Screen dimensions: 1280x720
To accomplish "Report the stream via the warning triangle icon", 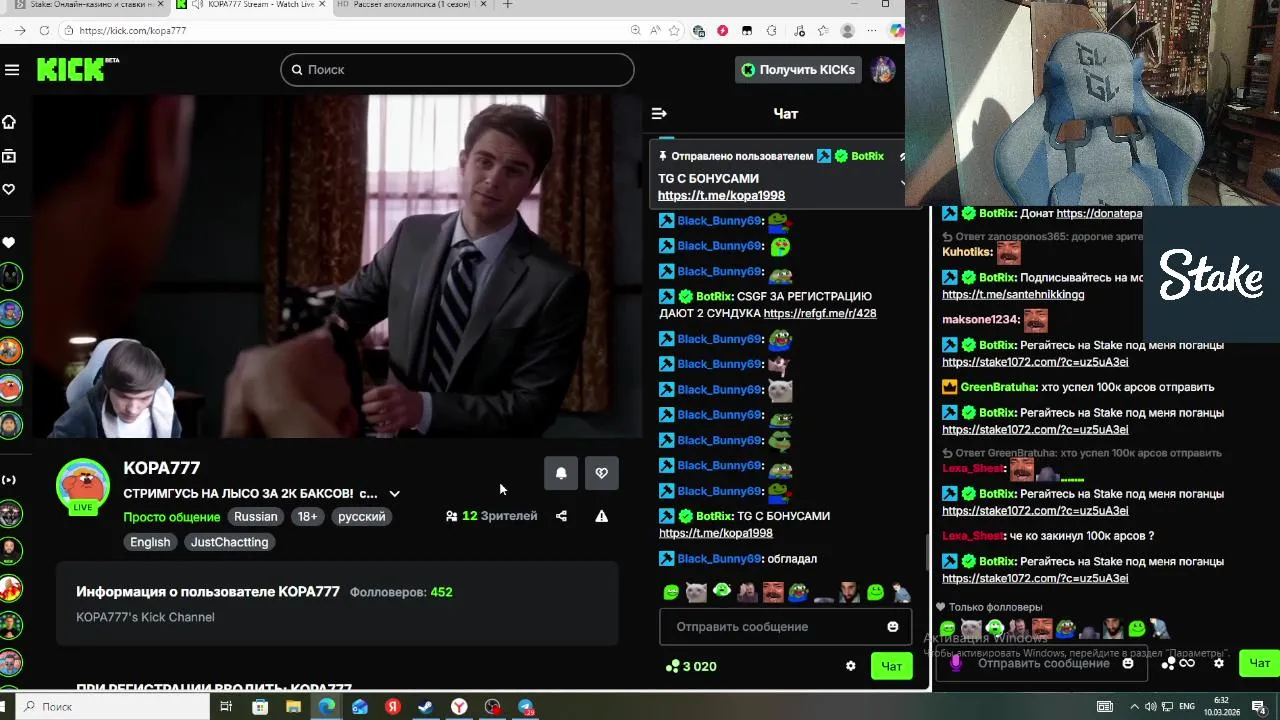I will pos(601,516).
